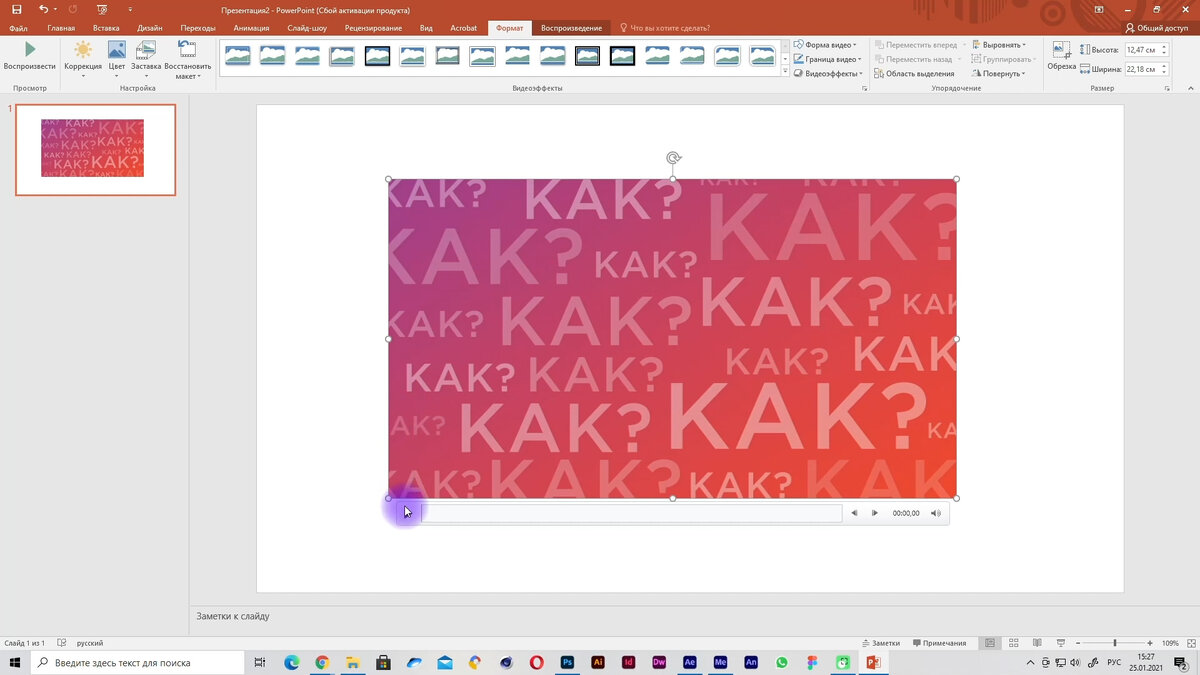The height and width of the screenshot is (675, 1200).
Task: Open Figma from the taskbar
Action: coord(811,662)
